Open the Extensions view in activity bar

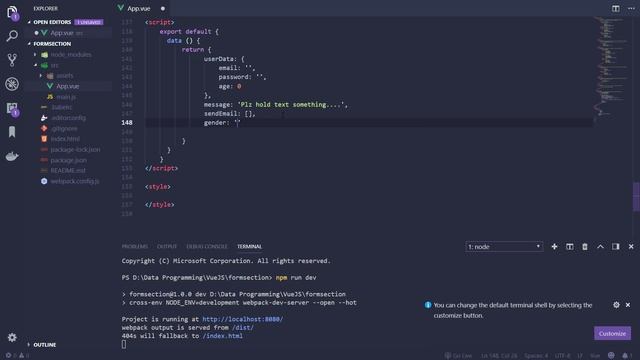[12, 109]
